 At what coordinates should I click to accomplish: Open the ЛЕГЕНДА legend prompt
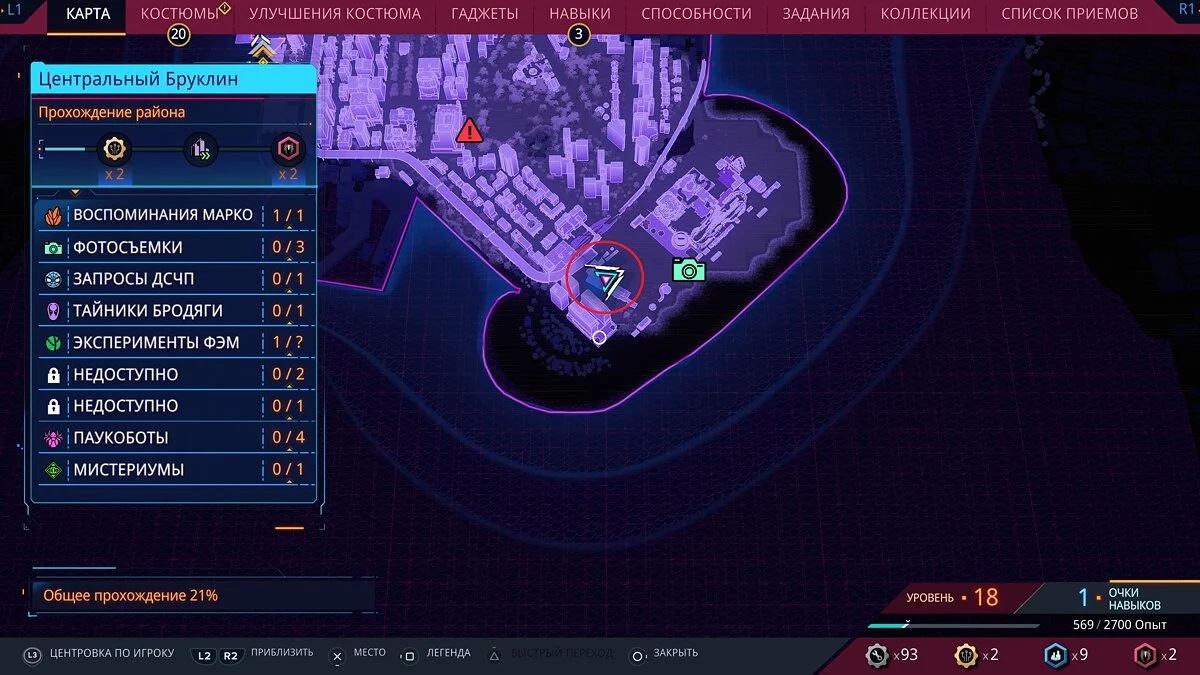(x=435, y=654)
